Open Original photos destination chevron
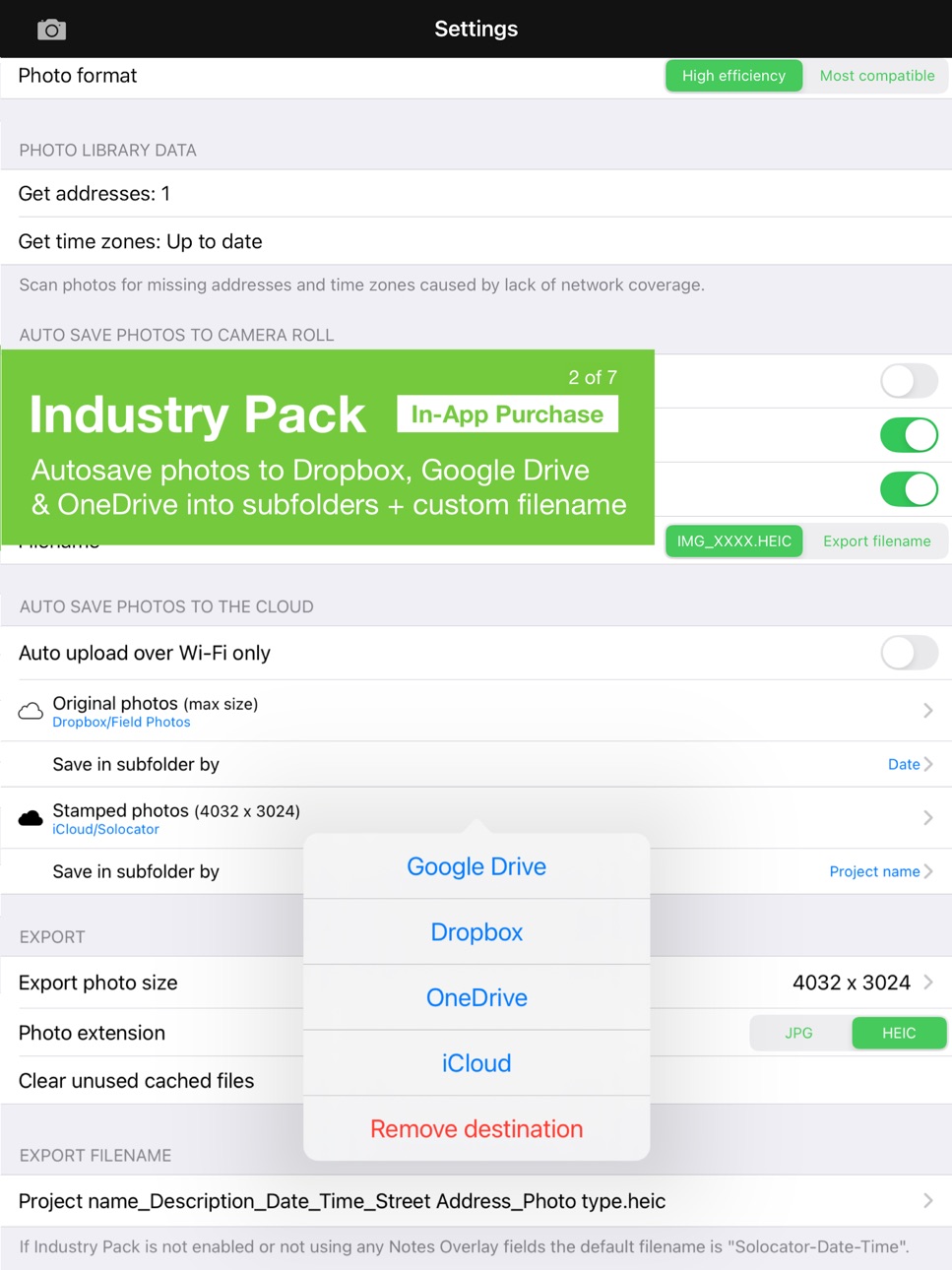This screenshot has width=952, height=1270. pos(927,711)
